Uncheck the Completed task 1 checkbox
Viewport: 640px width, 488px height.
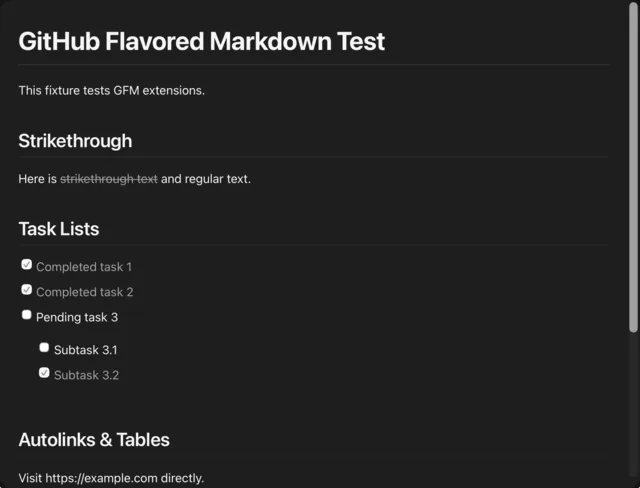pyautogui.click(x=27, y=265)
